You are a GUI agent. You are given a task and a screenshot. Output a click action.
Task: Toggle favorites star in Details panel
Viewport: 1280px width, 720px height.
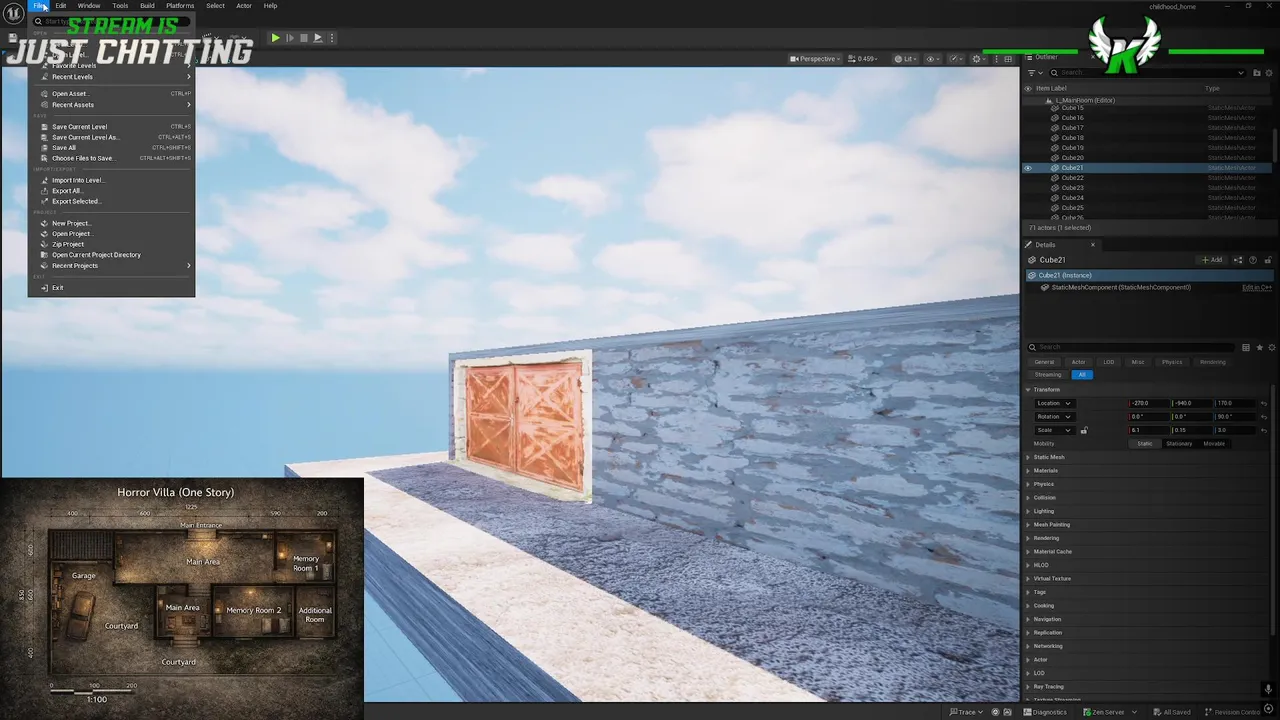[x=1259, y=347]
